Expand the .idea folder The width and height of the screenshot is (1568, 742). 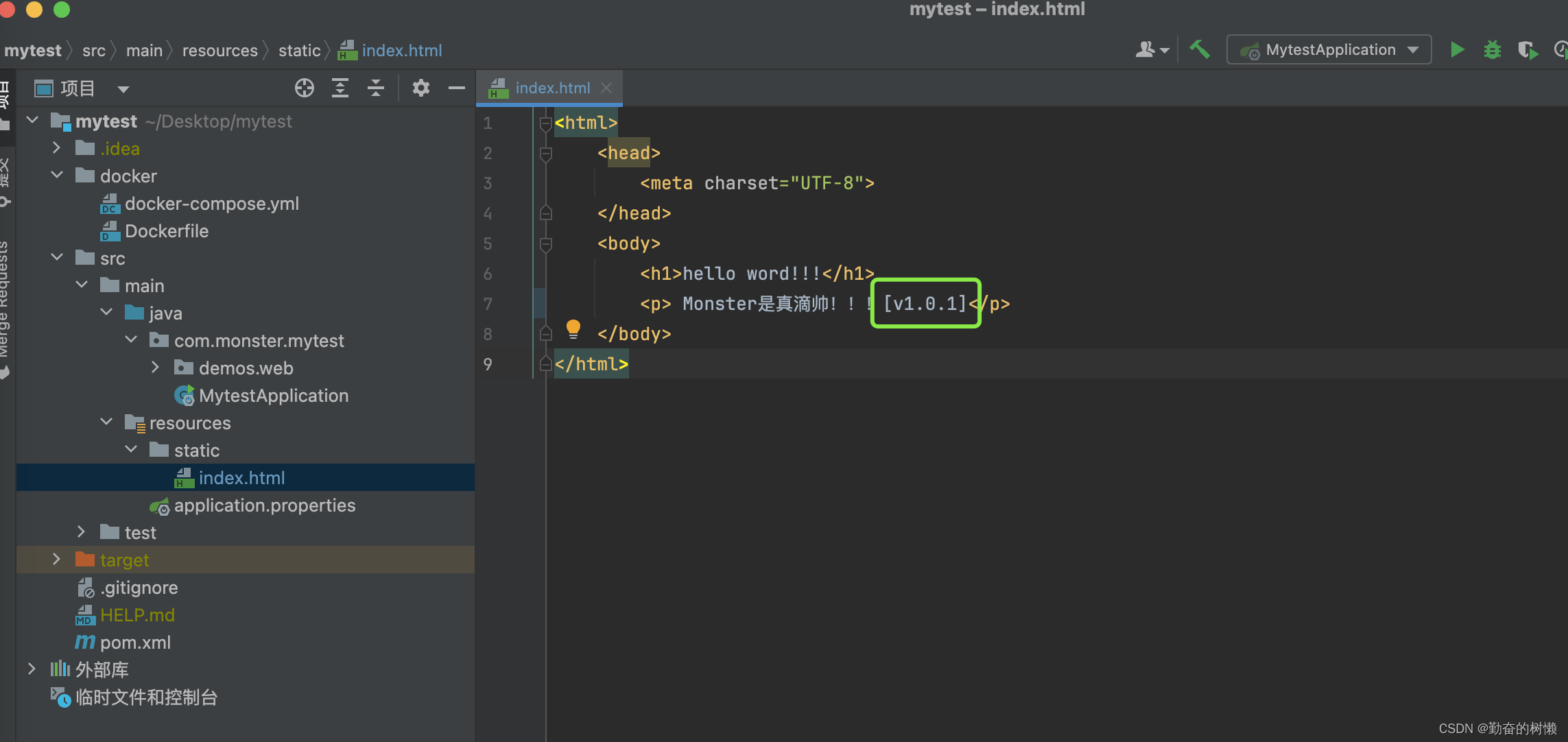pos(57,148)
